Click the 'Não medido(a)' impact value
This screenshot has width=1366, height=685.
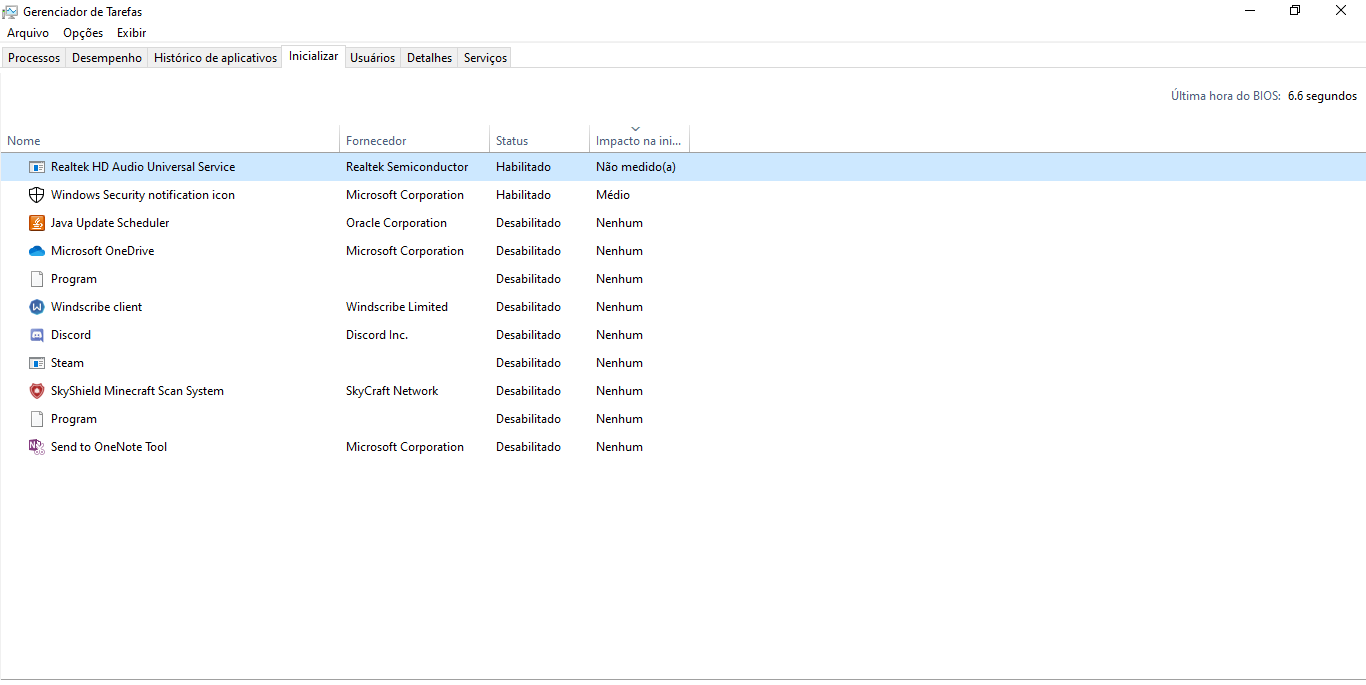click(x=636, y=167)
